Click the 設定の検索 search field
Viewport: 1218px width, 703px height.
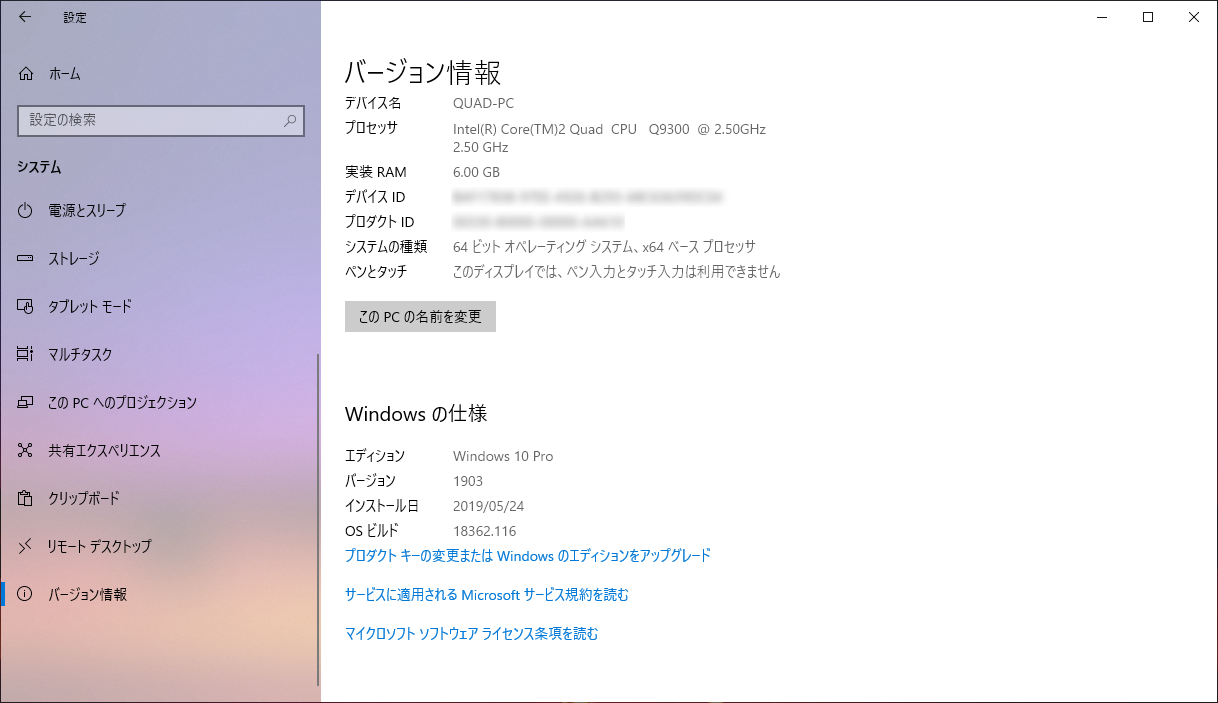pyautogui.click(x=150, y=120)
